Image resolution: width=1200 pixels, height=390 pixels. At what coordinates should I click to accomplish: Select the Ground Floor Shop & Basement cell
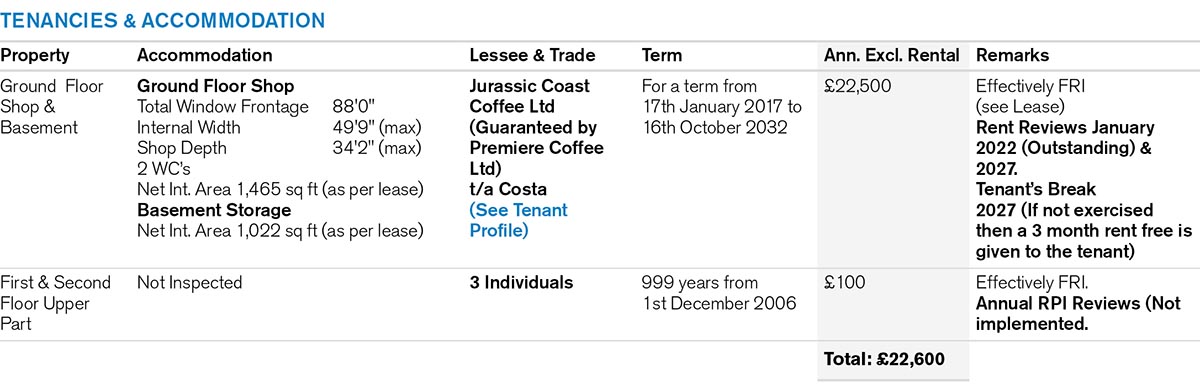click(52, 107)
